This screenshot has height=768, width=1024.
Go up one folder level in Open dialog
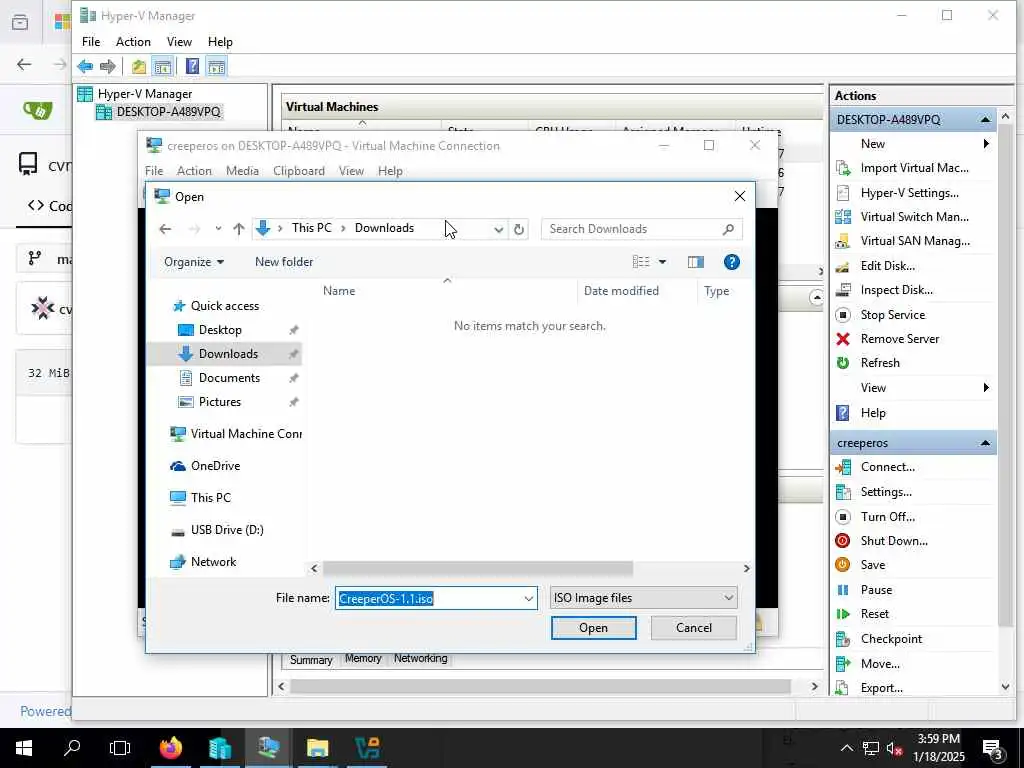[238, 229]
